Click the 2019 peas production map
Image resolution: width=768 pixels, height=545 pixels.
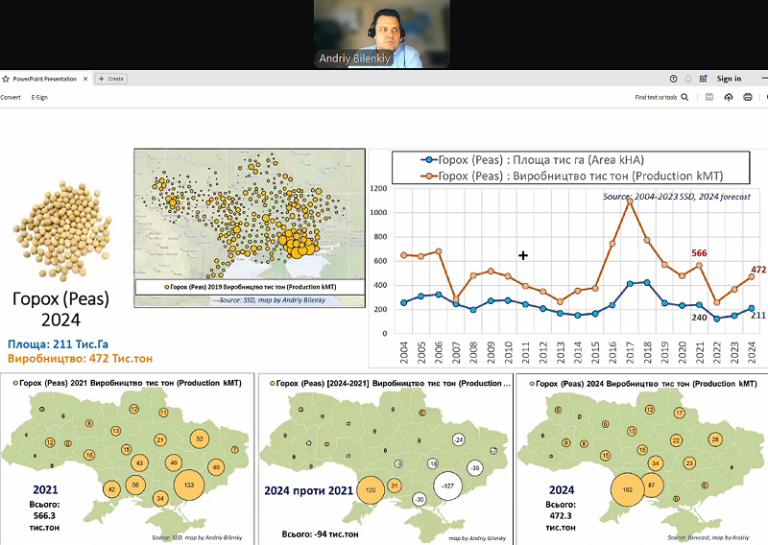[250, 228]
